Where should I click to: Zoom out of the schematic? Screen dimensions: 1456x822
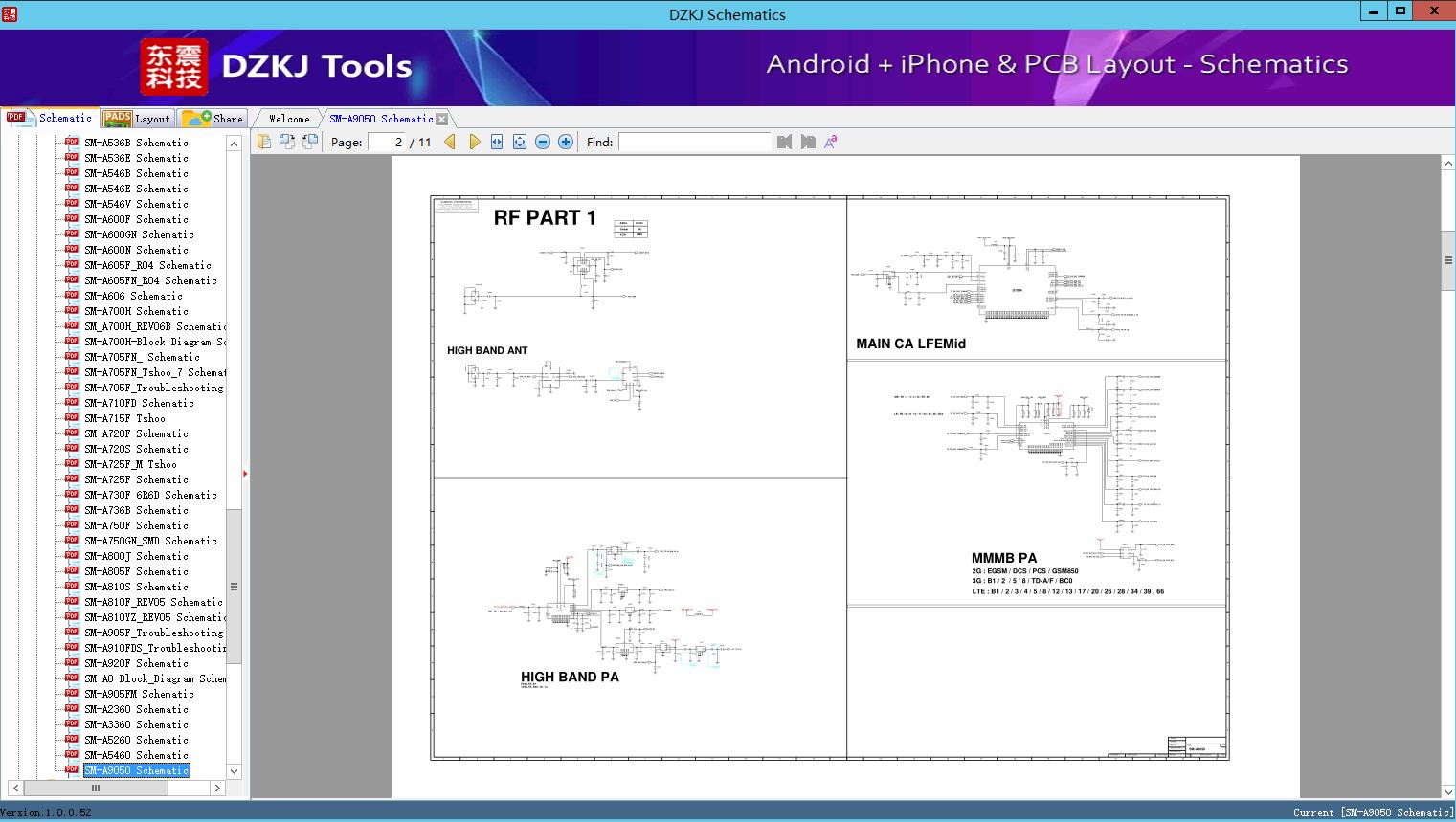point(543,142)
